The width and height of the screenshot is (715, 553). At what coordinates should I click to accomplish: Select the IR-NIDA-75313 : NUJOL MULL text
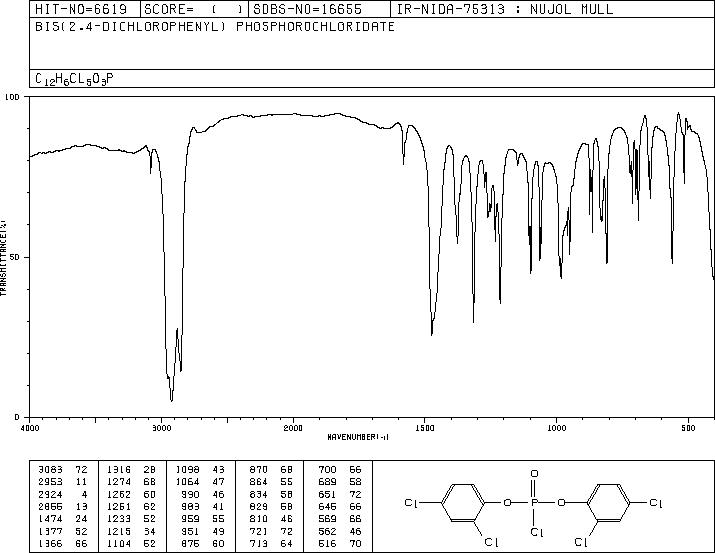pyautogui.click(x=505, y=9)
